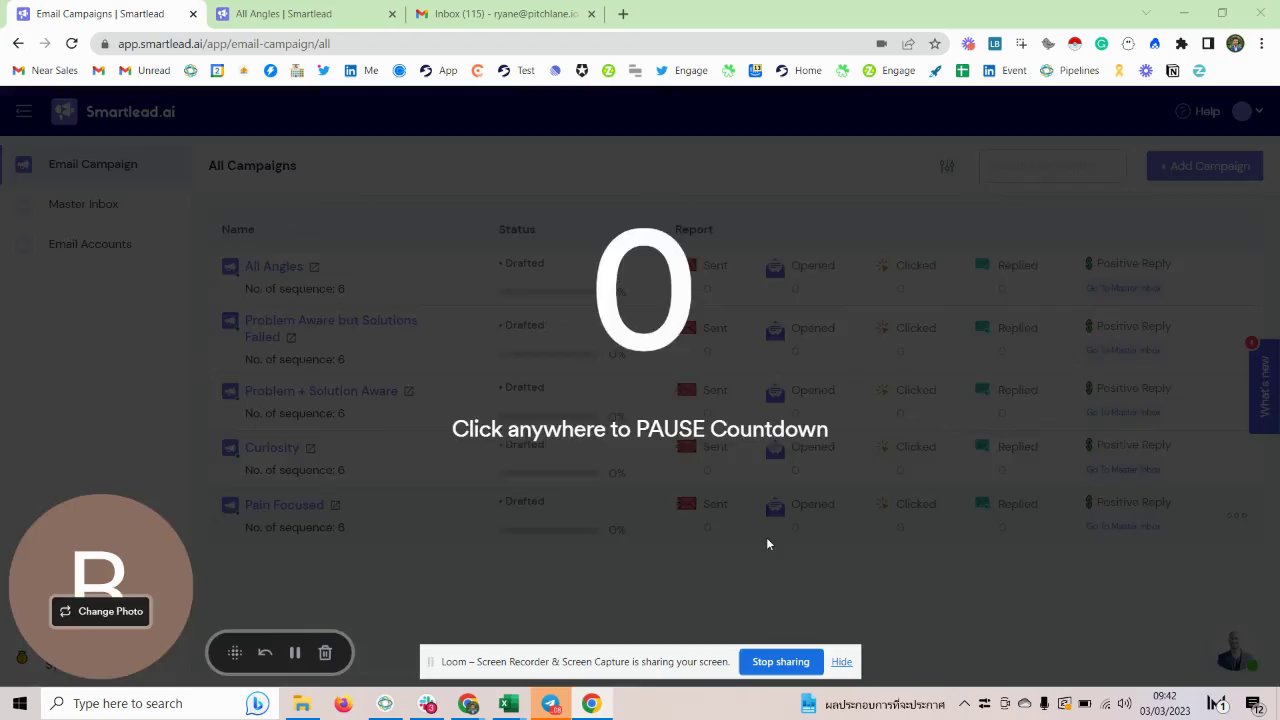The image size is (1280, 720).
Task: Open Problem + Solution Aware campaign
Action: click(x=321, y=391)
